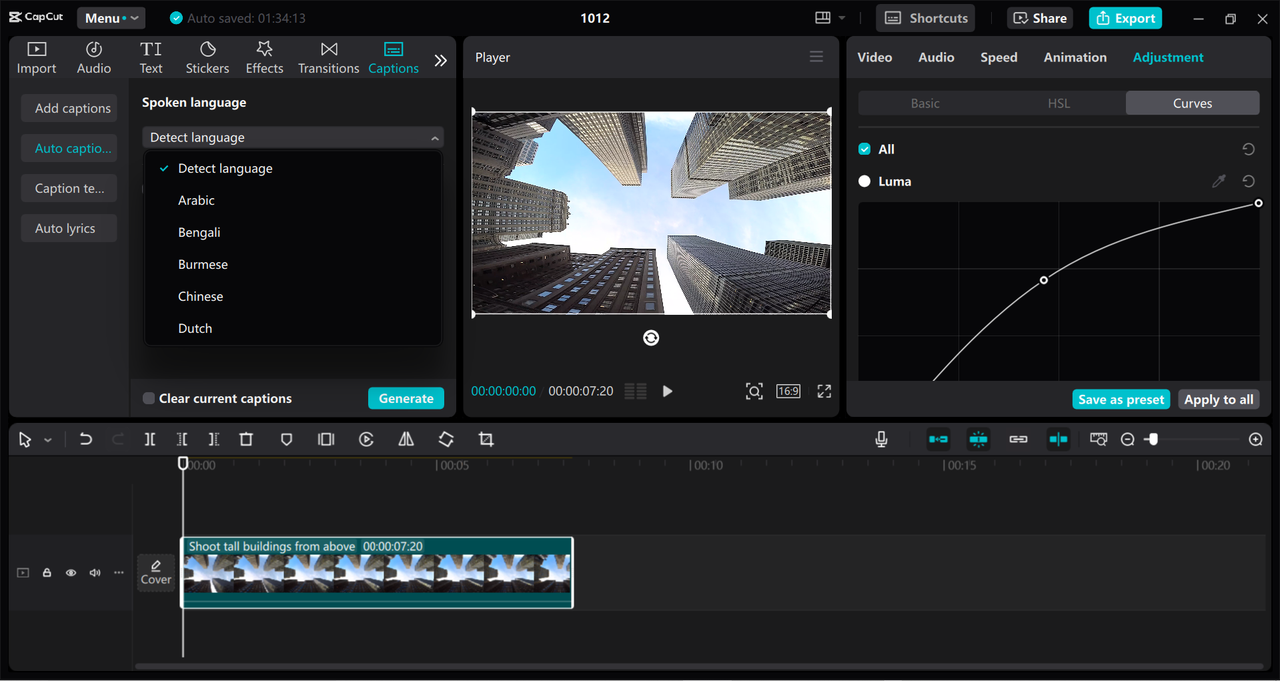Switch to the HSL tab

click(1058, 103)
